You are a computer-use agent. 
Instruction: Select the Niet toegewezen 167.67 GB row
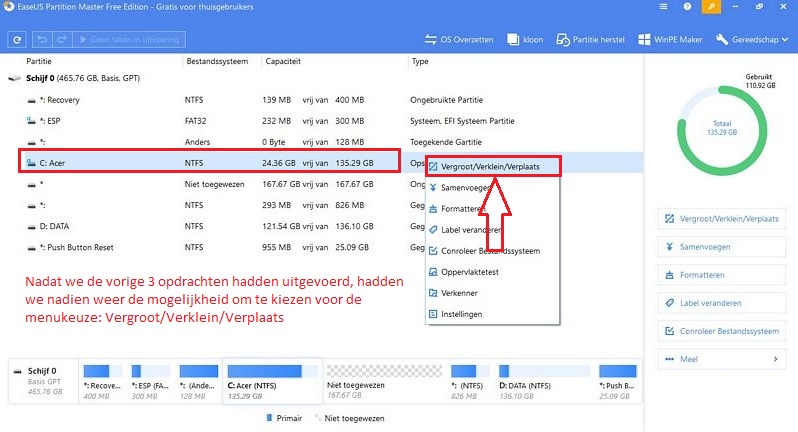tap(323, 184)
